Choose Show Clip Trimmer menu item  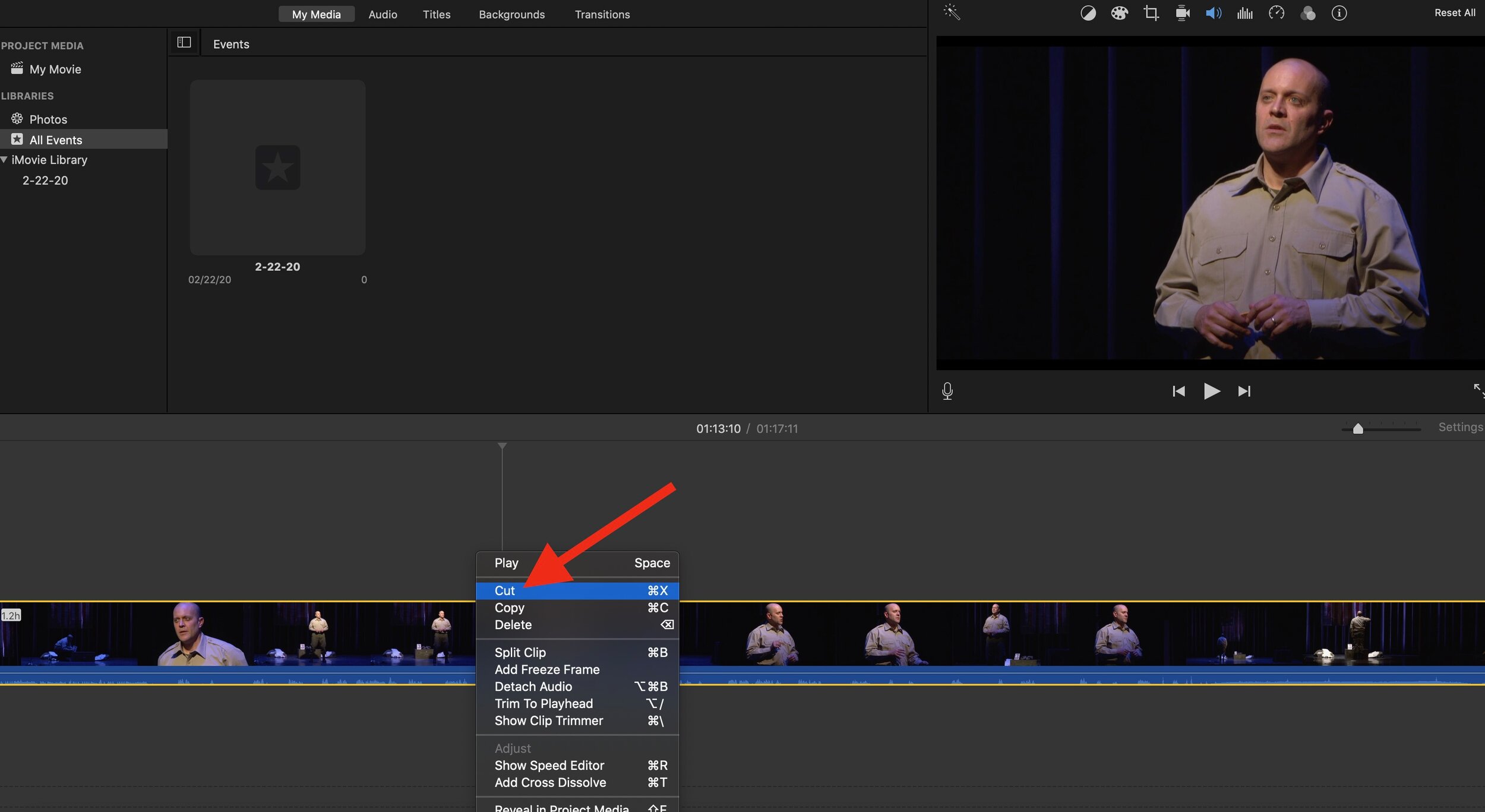(x=577, y=721)
